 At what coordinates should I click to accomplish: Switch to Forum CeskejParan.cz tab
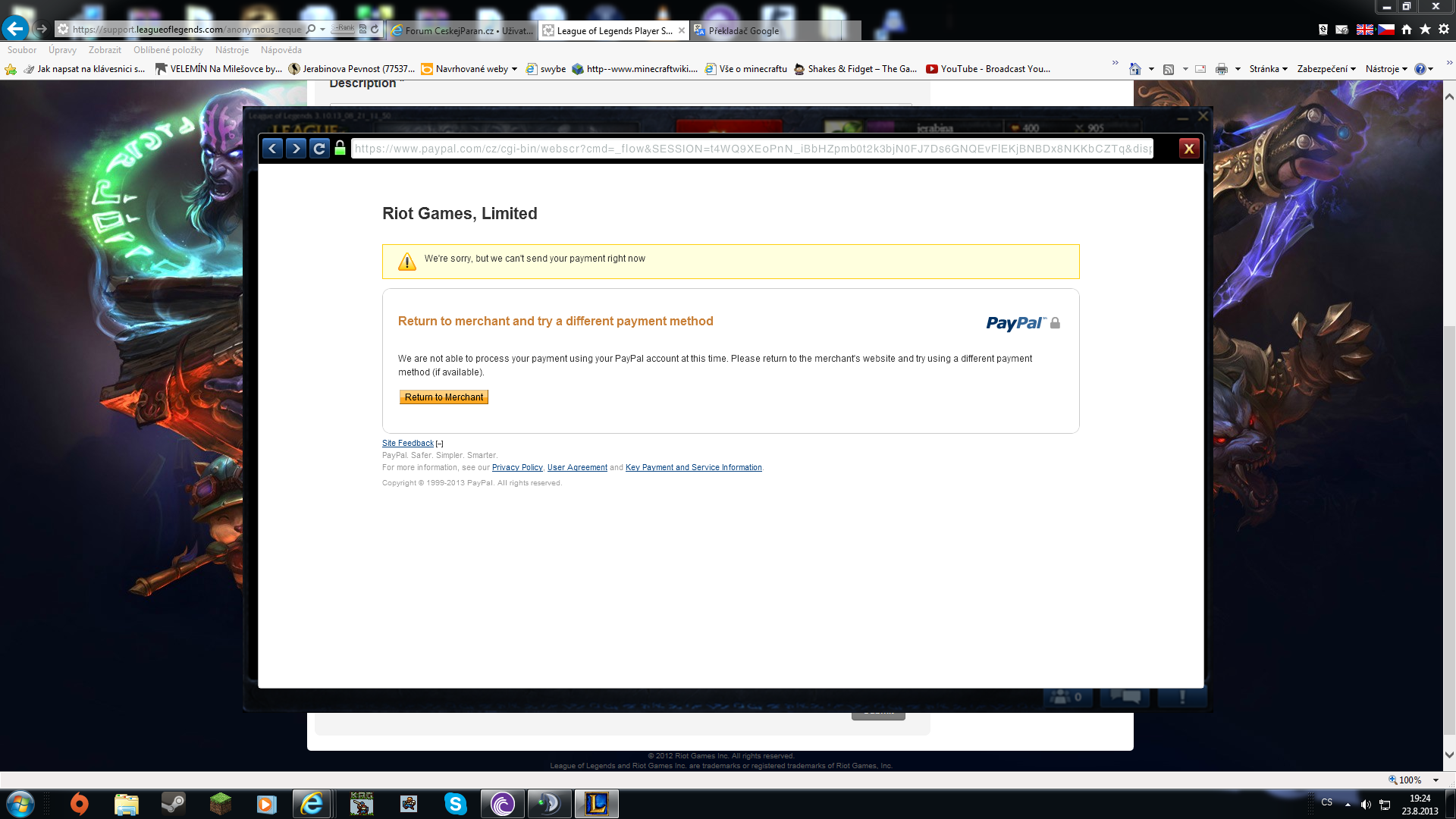click(463, 31)
